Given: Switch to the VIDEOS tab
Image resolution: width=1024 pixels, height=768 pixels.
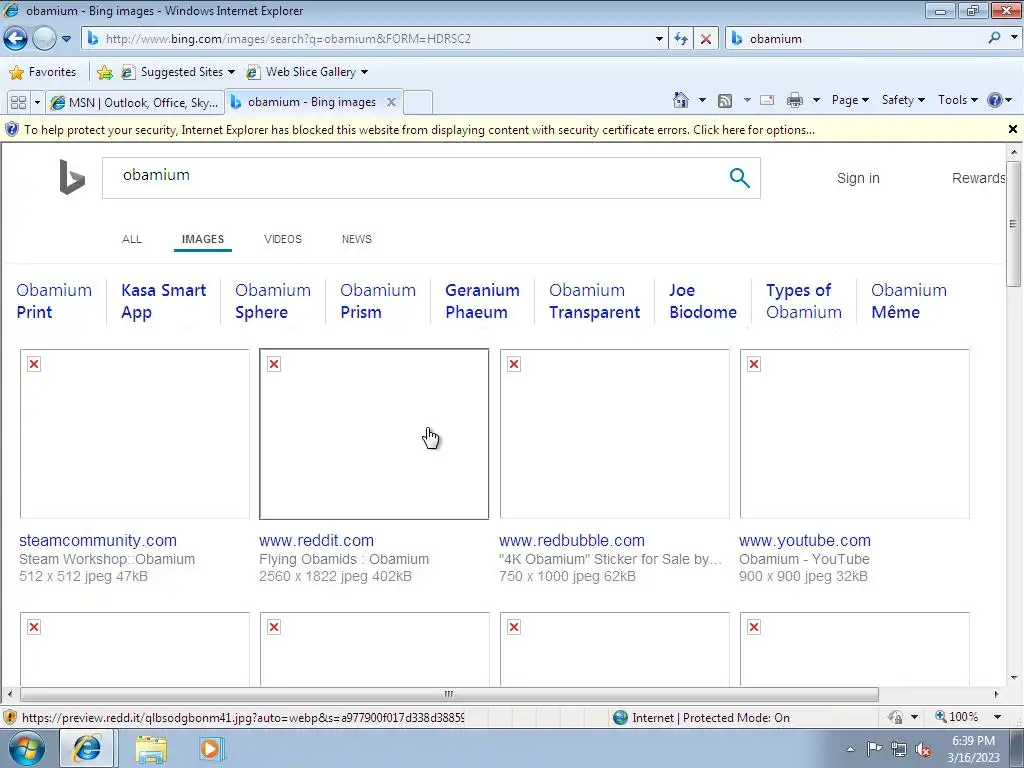Looking at the screenshot, I should click(283, 239).
